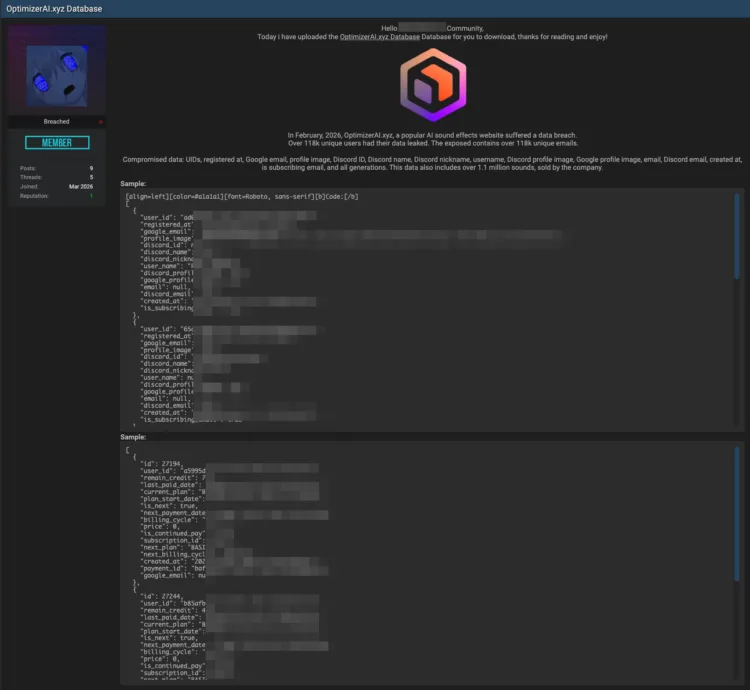750x690 pixels.
Task: Click the "id": 27194 line
Action: click(x=162, y=464)
